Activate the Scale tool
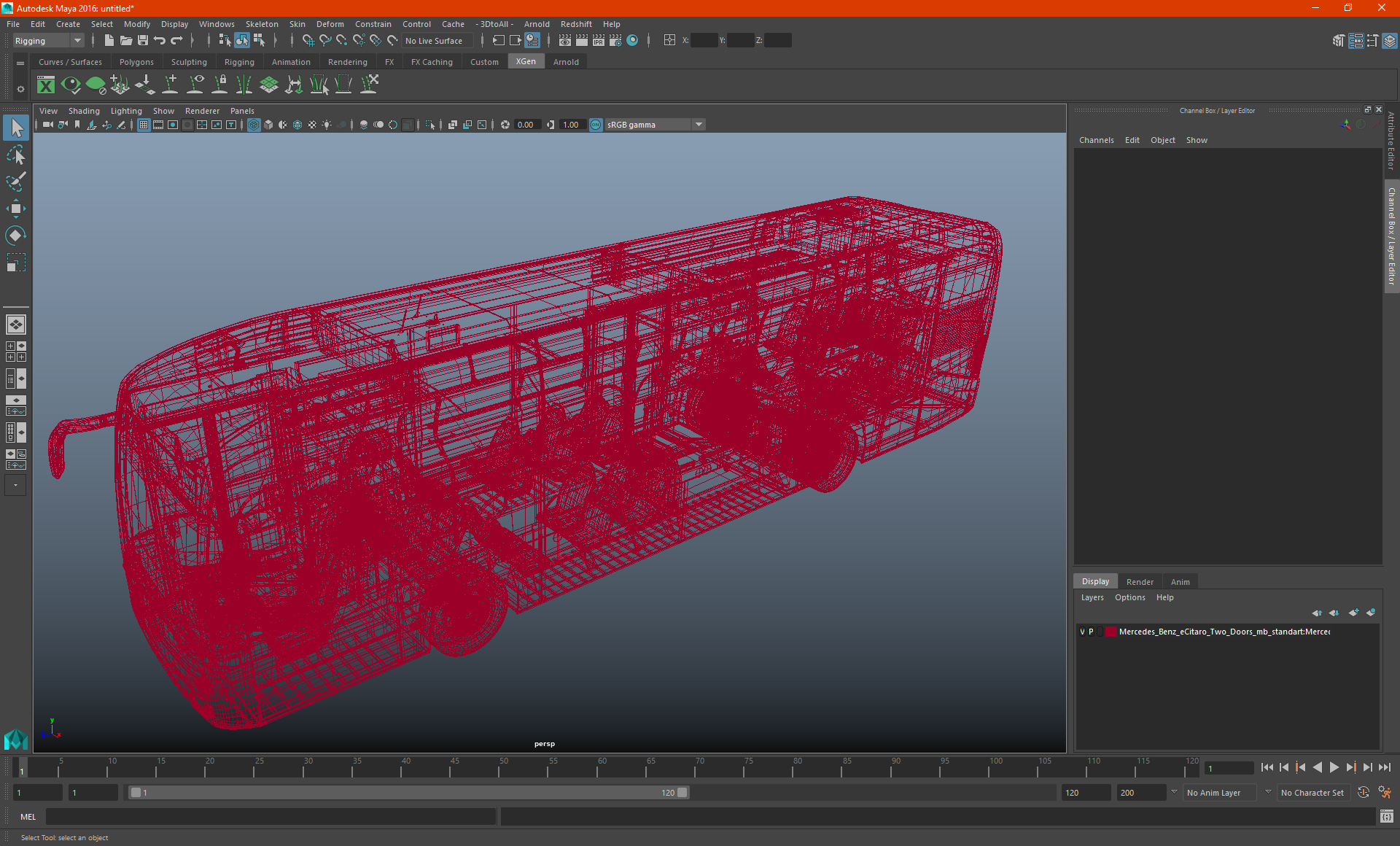The image size is (1400, 846). [15, 262]
